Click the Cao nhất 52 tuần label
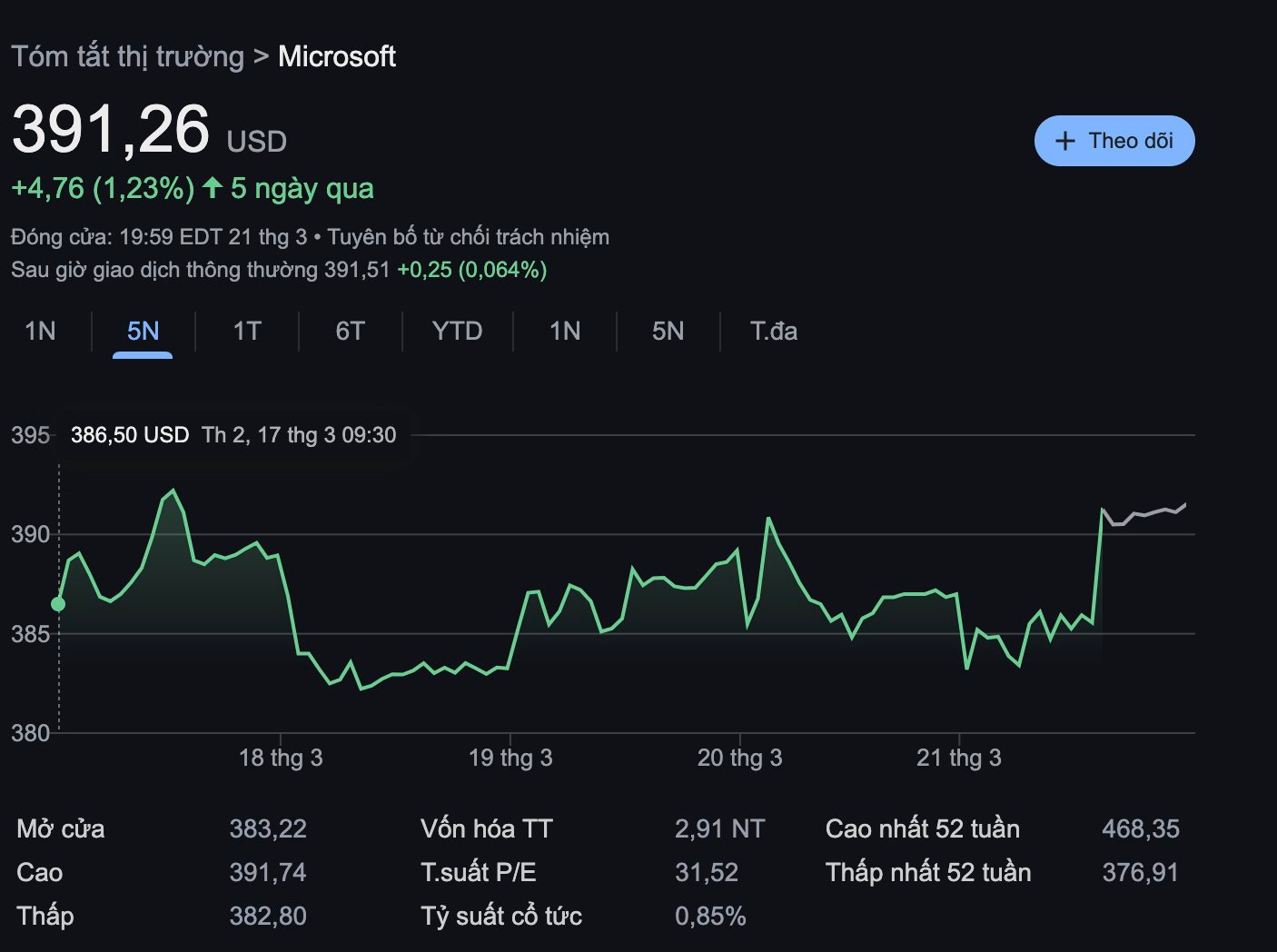Image resolution: width=1277 pixels, height=952 pixels. click(x=923, y=828)
